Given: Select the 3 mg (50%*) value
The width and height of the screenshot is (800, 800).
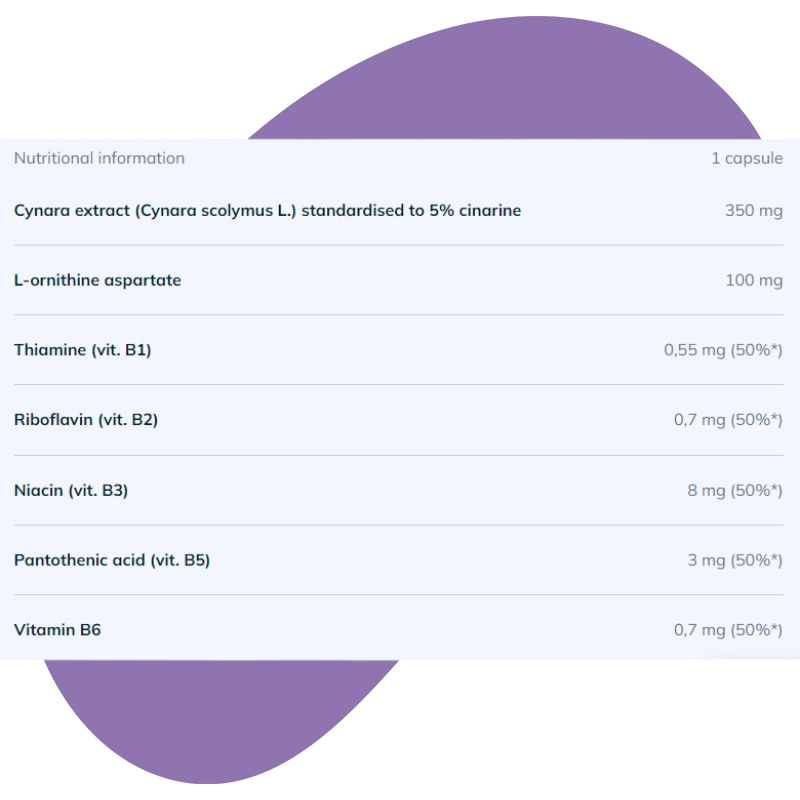Looking at the screenshot, I should (x=735, y=560).
